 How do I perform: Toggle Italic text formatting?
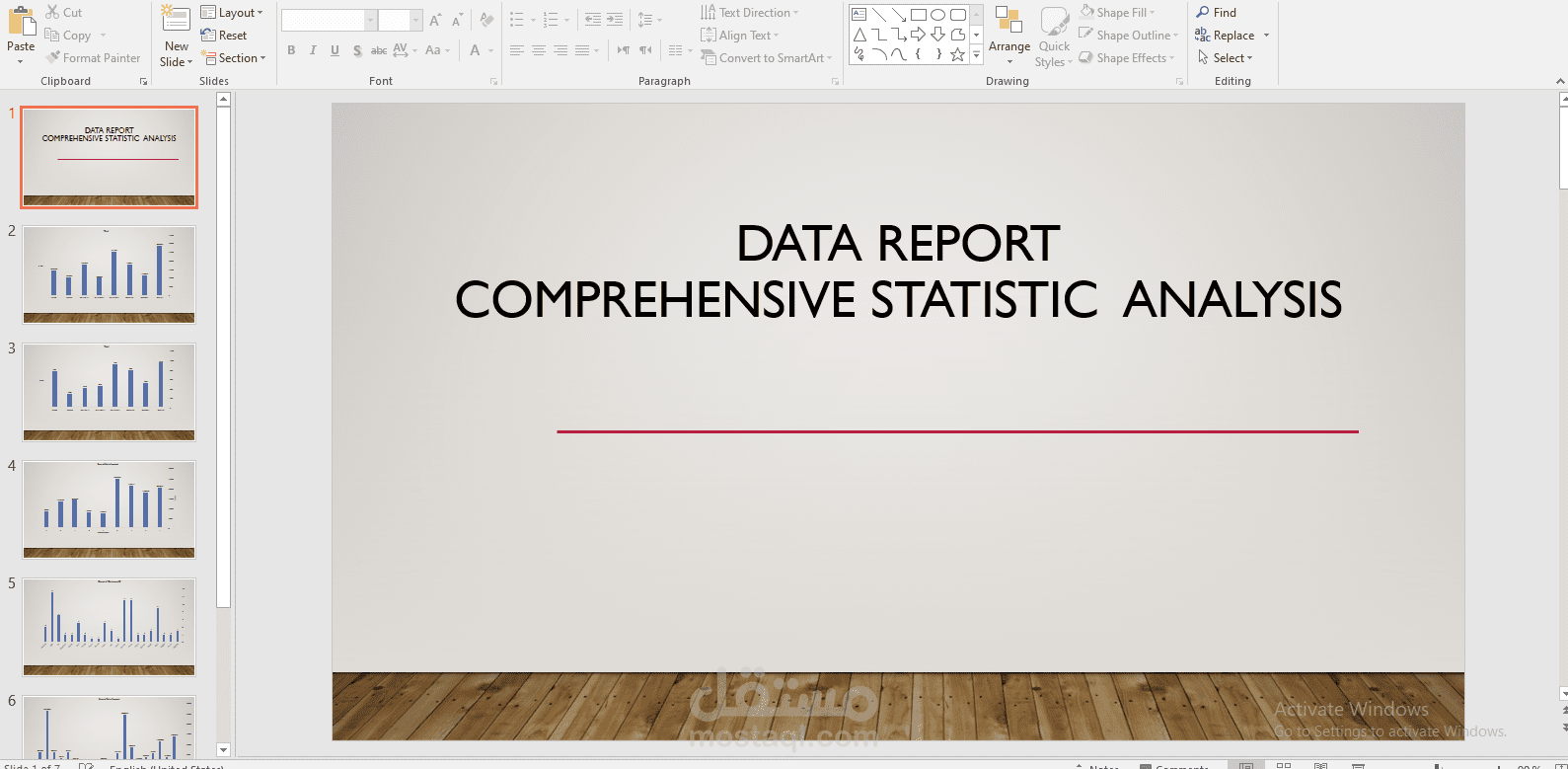pyautogui.click(x=313, y=50)
